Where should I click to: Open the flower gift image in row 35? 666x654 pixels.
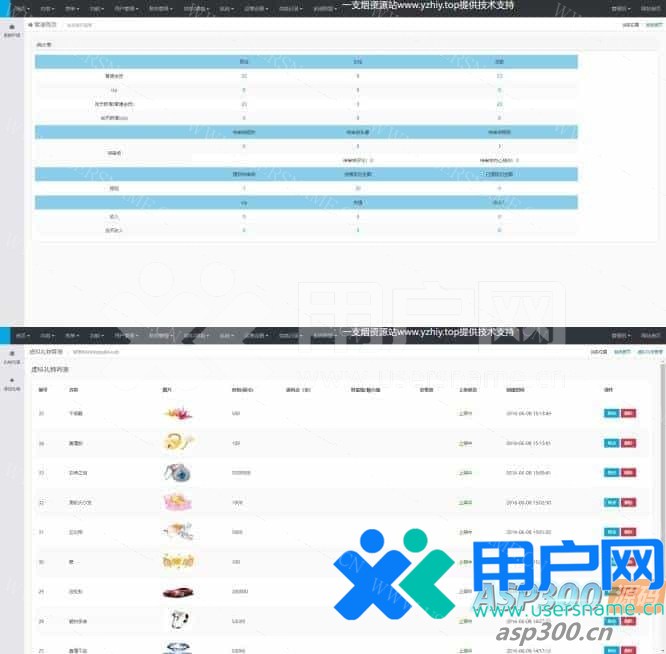point(177,412)
